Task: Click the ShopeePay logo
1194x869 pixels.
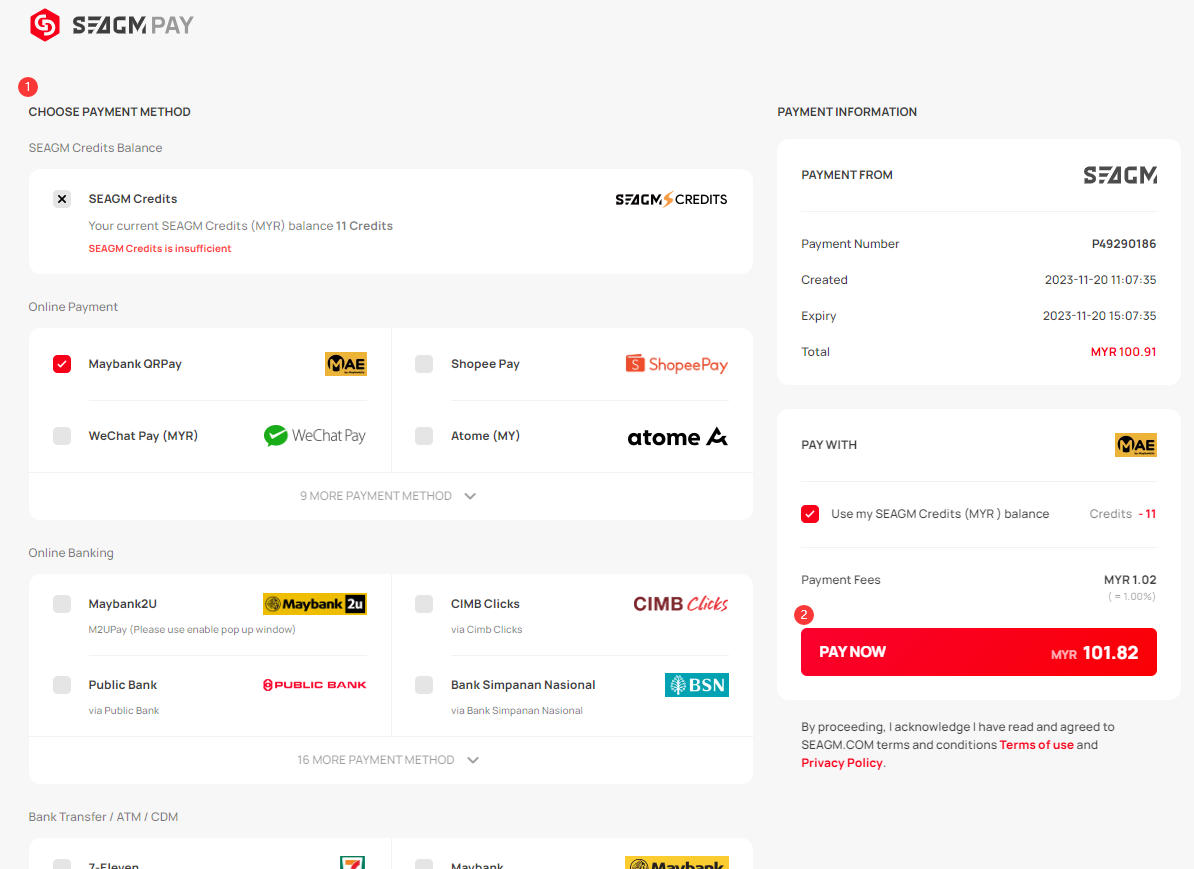Action: point(676,364)
